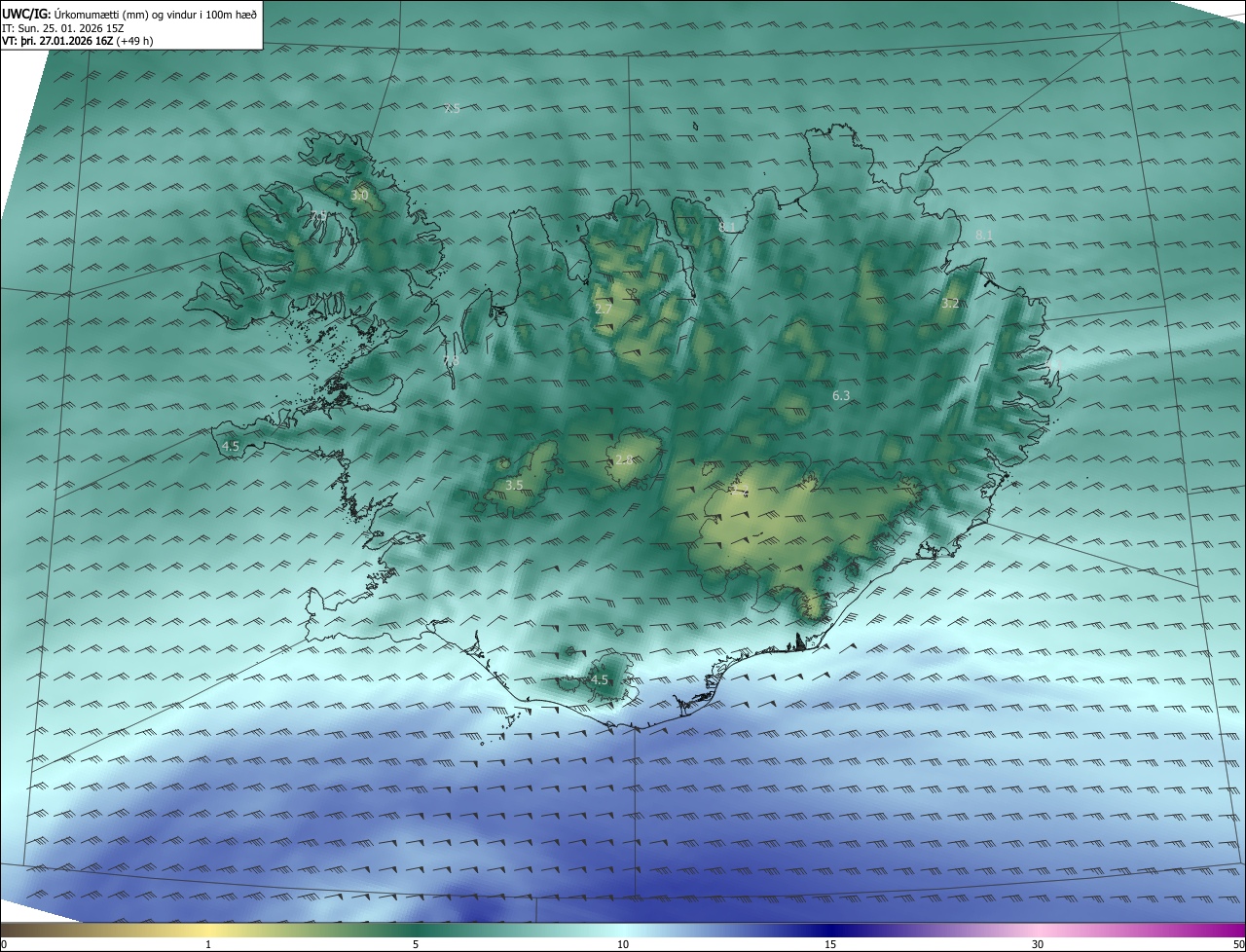Click the "5" tick on the colour scale
The height and width of the screenshot is (952, 1246).
[416, 944]
